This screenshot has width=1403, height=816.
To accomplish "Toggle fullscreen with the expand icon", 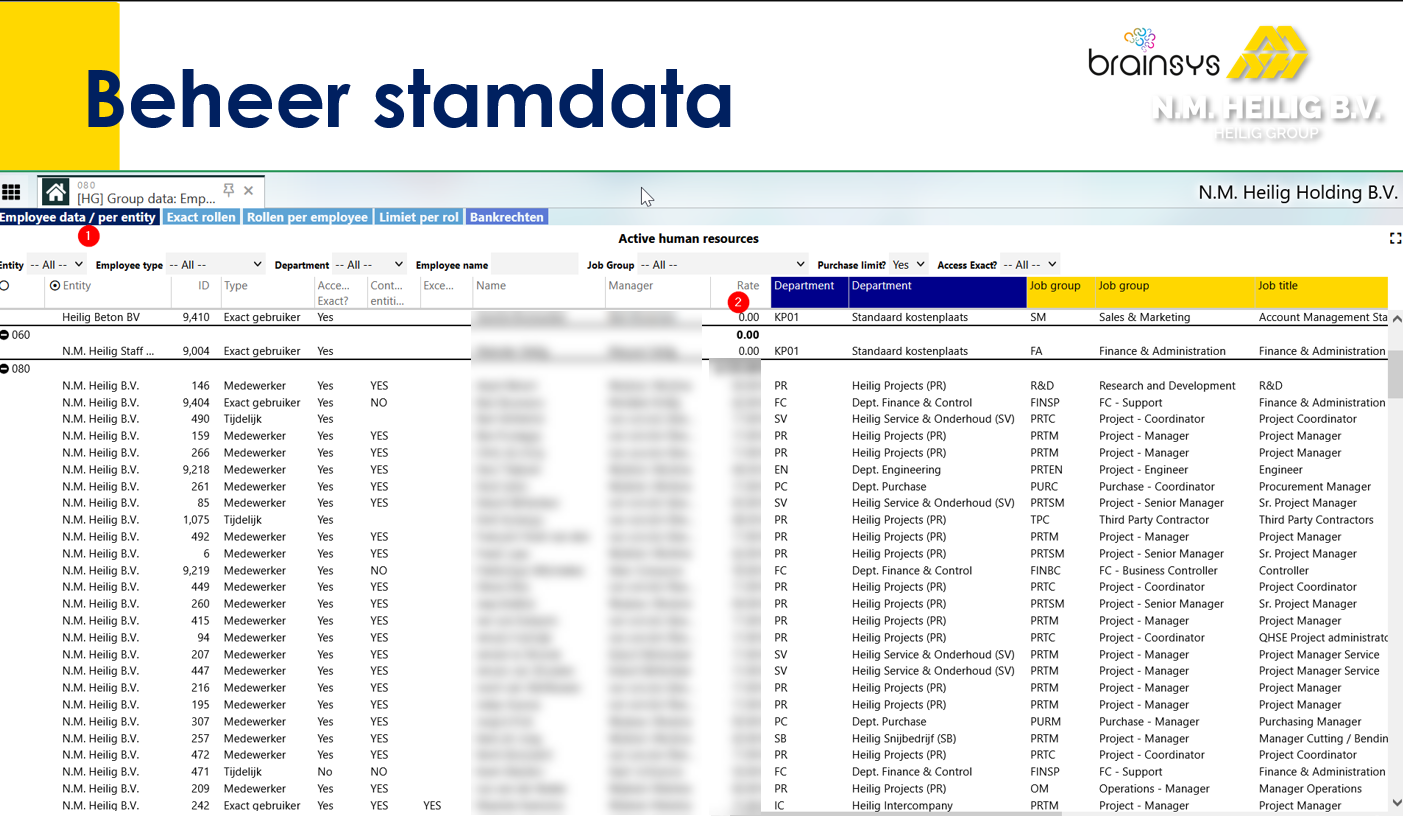I will tap(1395, 238).
